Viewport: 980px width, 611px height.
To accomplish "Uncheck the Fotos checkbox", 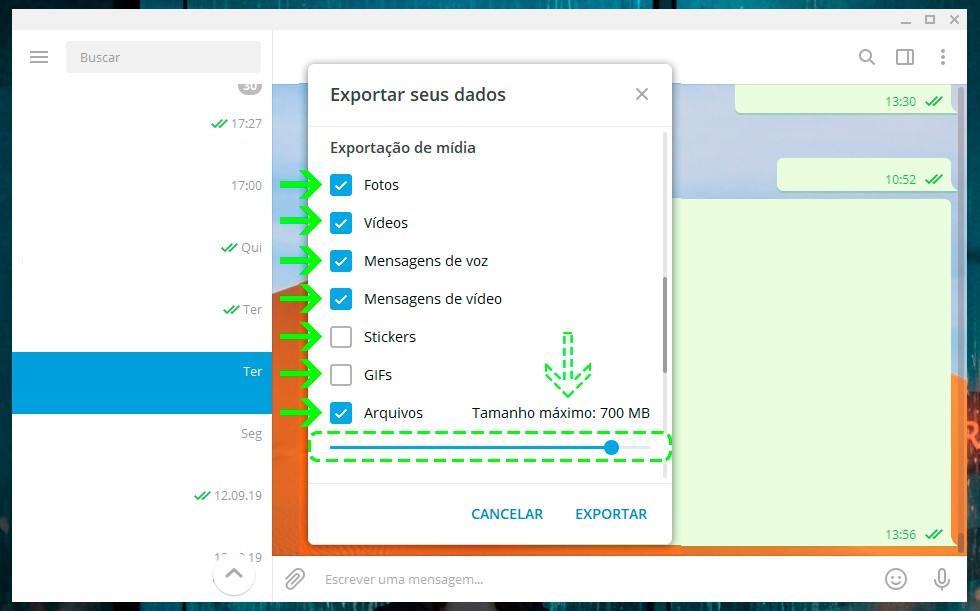I will pos(341,185).
